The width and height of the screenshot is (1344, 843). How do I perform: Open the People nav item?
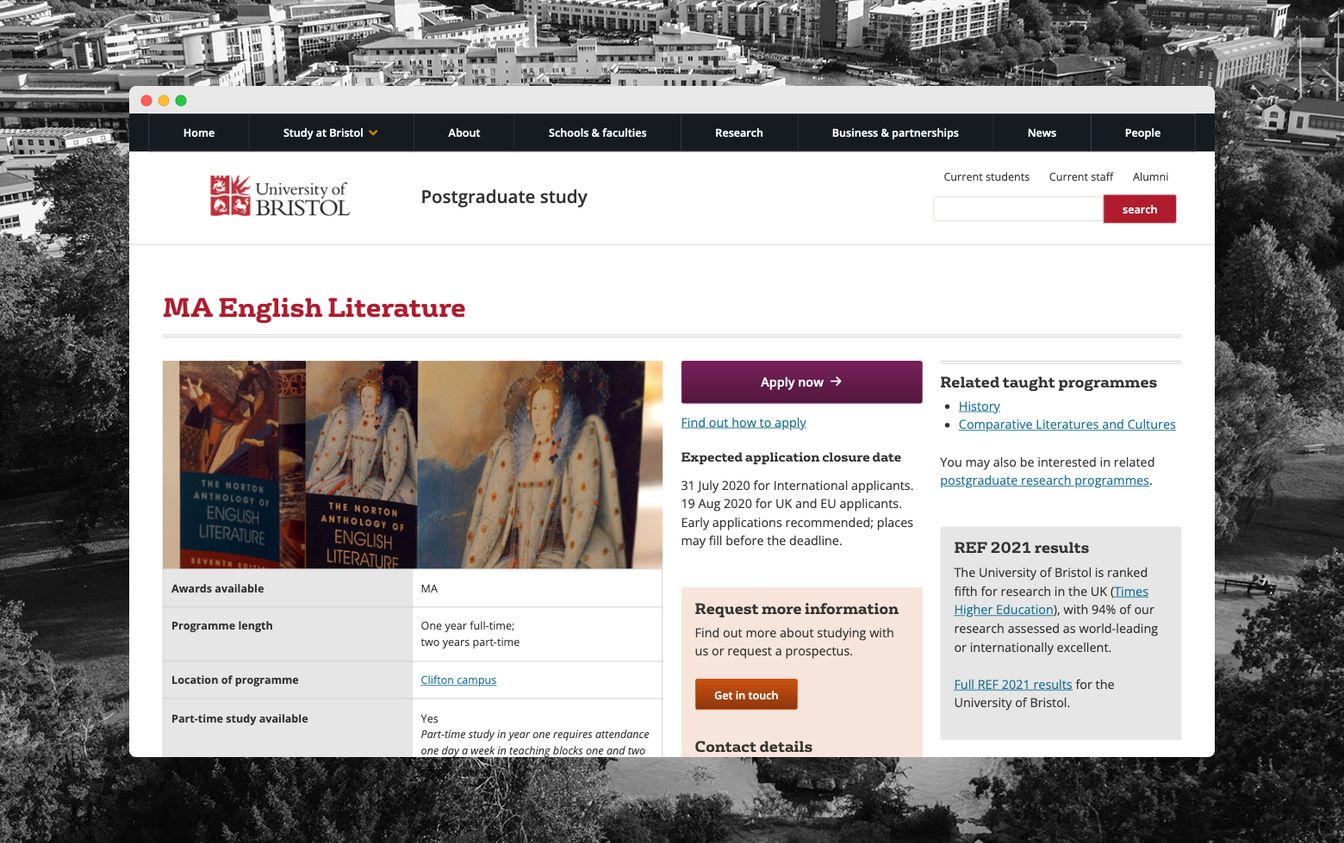1142,133
